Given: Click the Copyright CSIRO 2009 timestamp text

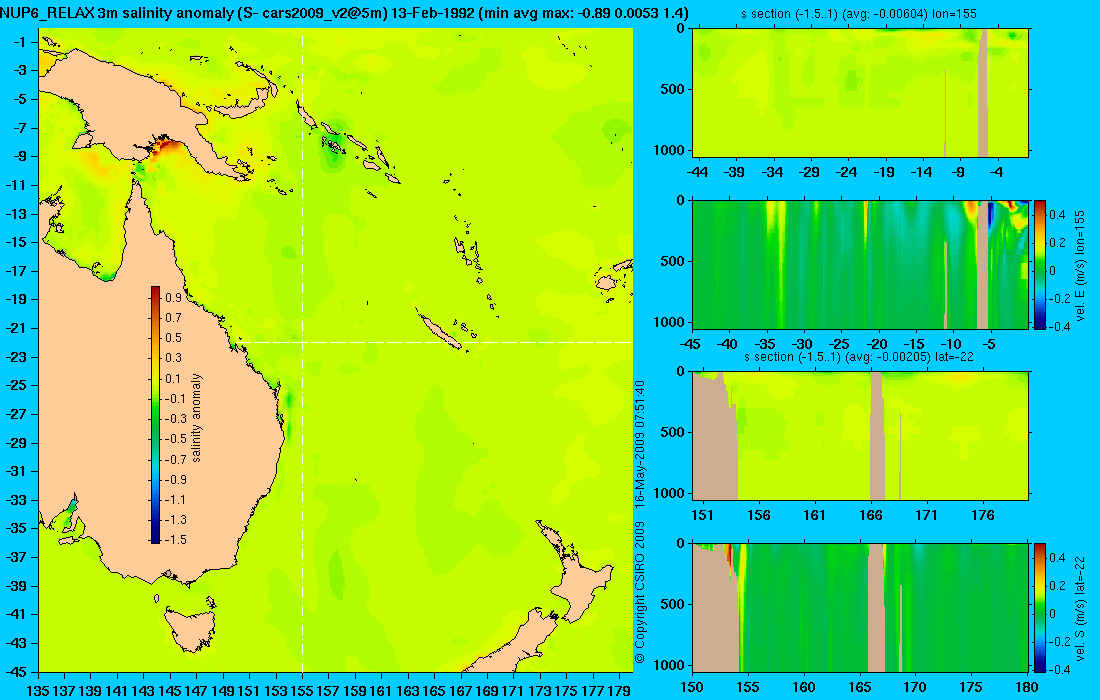Looking at the screenshot, I should (639, 522).
